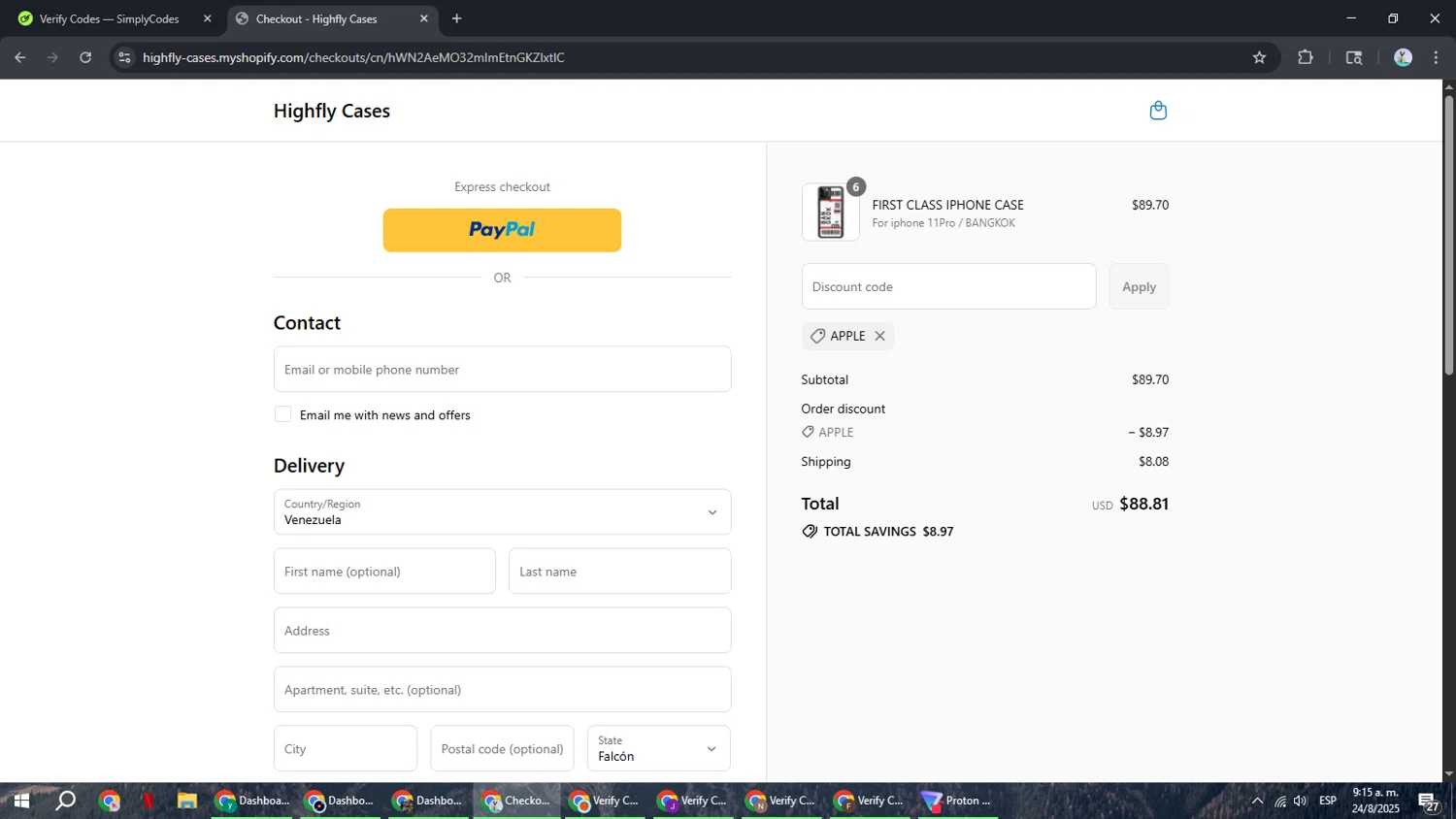Open the taskbar clock and date

[x=1375, y=801]
